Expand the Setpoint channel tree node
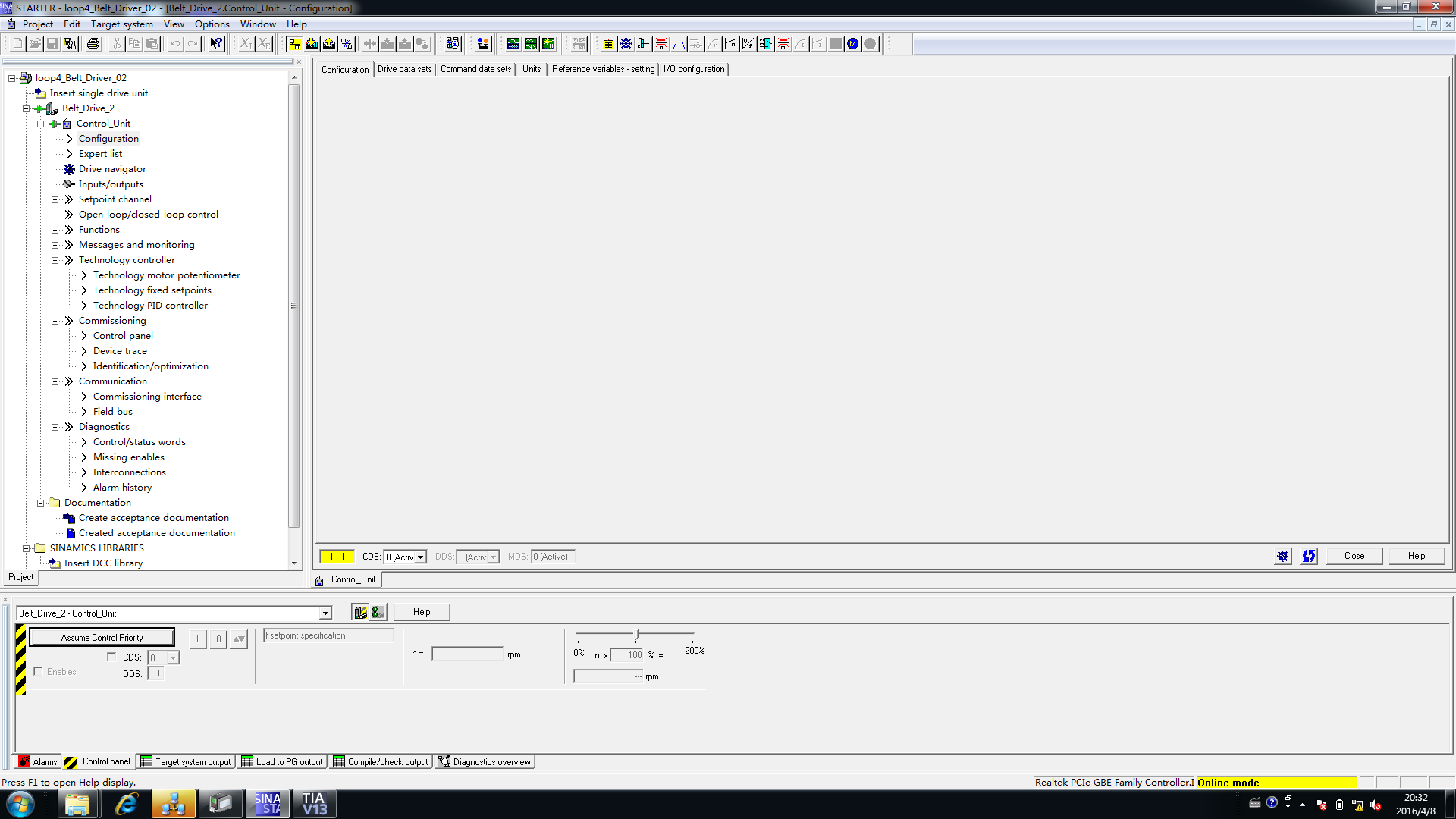The height and width of the screenshot is (819, 1456). click(55, 199)
